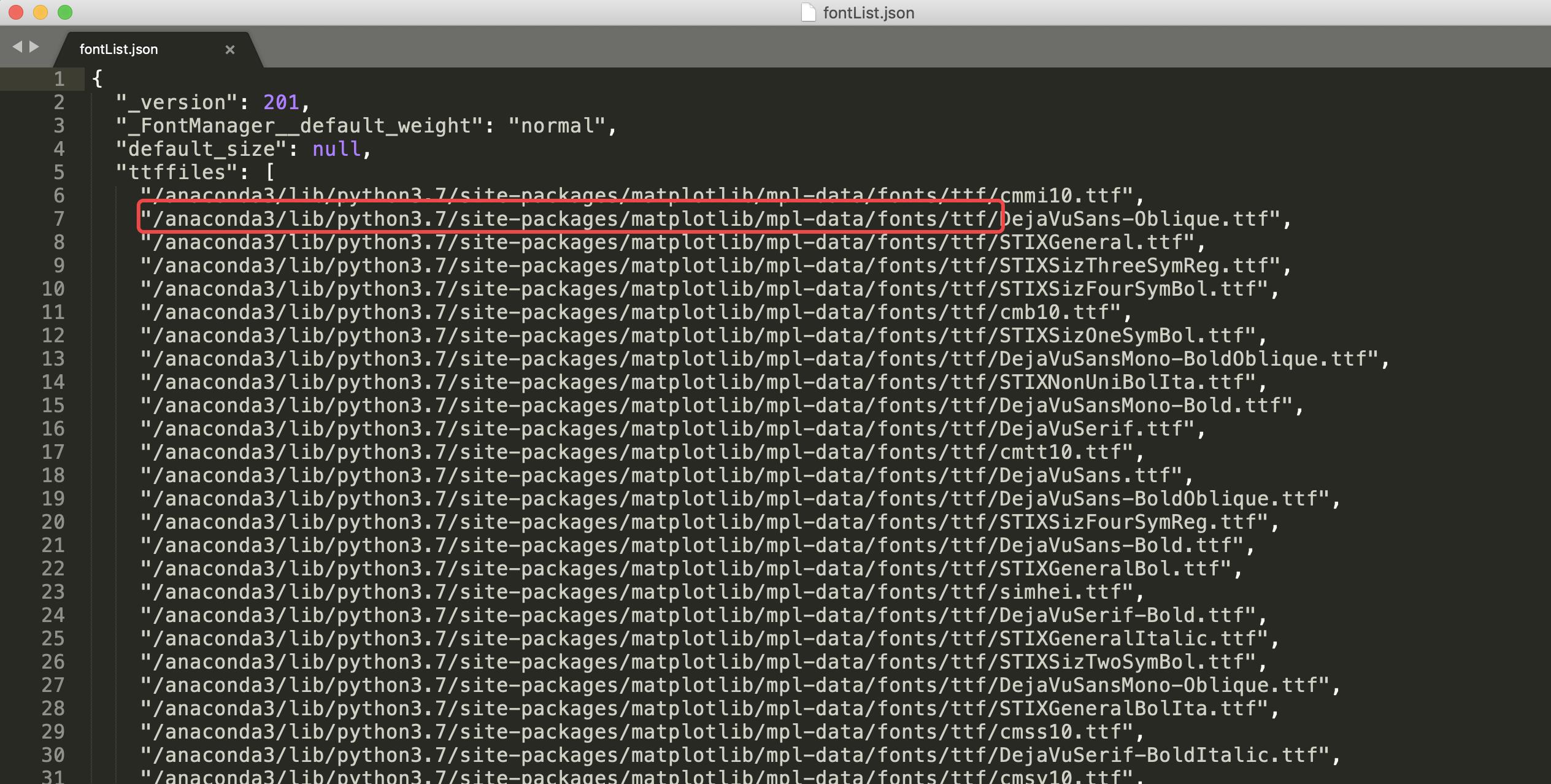
Task: Click DejaVuSansMono-Bold.ttf on line 15
Action: [x=1140, y=405]
